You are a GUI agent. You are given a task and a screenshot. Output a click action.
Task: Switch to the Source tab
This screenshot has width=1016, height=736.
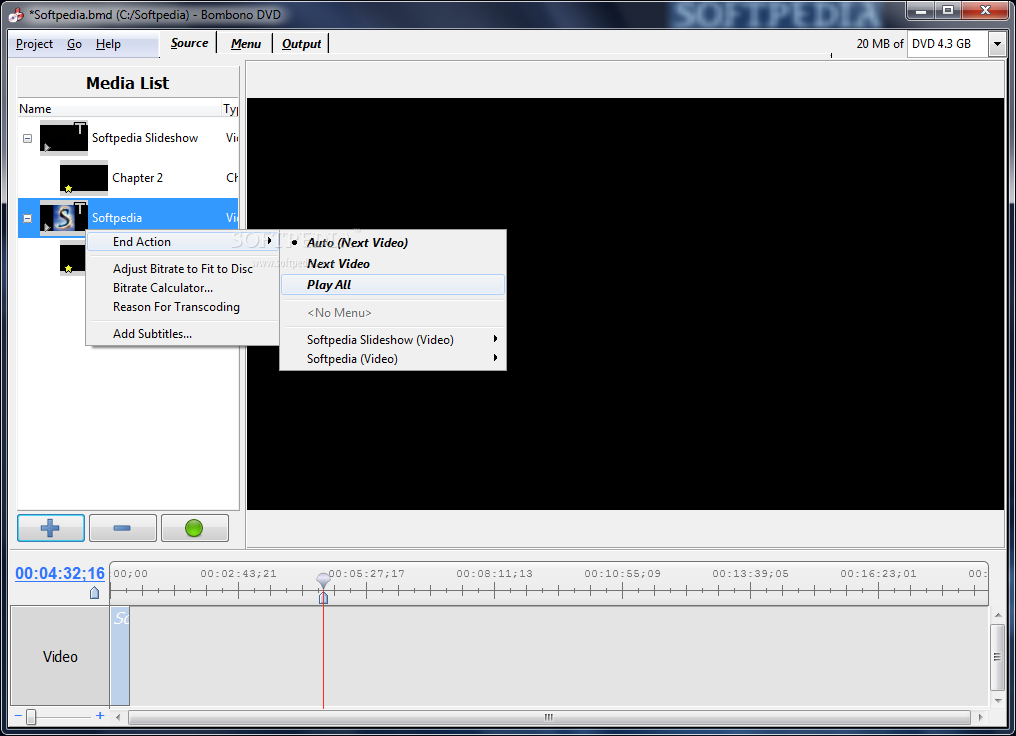point(189,43)
